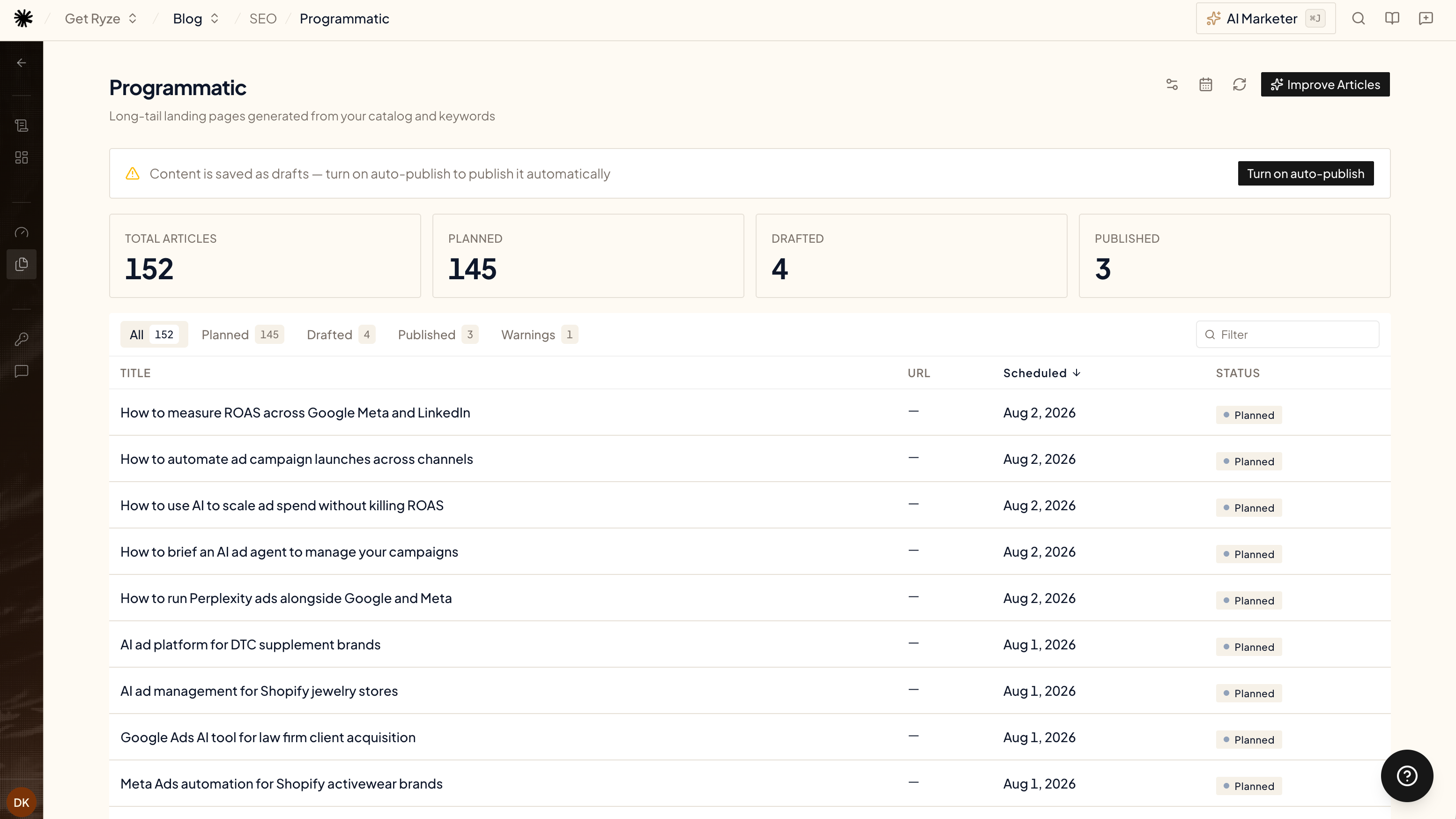Expand the Blog breadcrumb dropdown
The width and height of the screenshot is (1456, 819).
(x=195, y=19)
